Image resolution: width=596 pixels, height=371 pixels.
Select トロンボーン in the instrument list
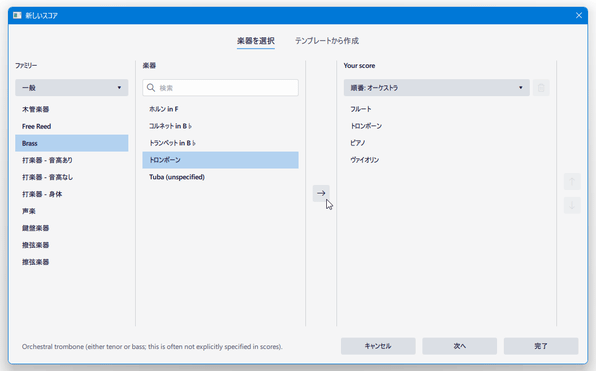click(x=220, y=160)
